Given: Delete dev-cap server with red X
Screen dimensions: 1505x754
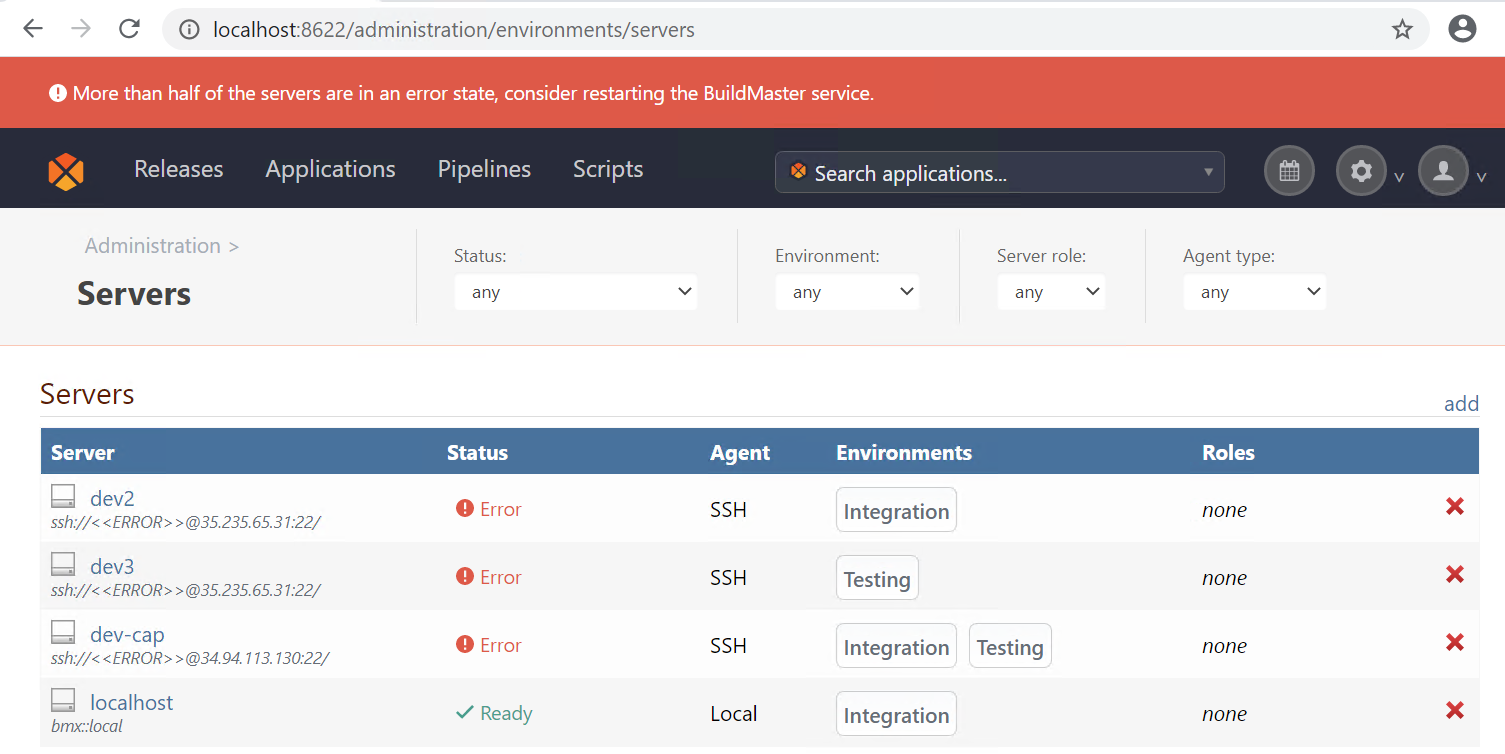Looking at the screenshot, I should (1455, 643).
